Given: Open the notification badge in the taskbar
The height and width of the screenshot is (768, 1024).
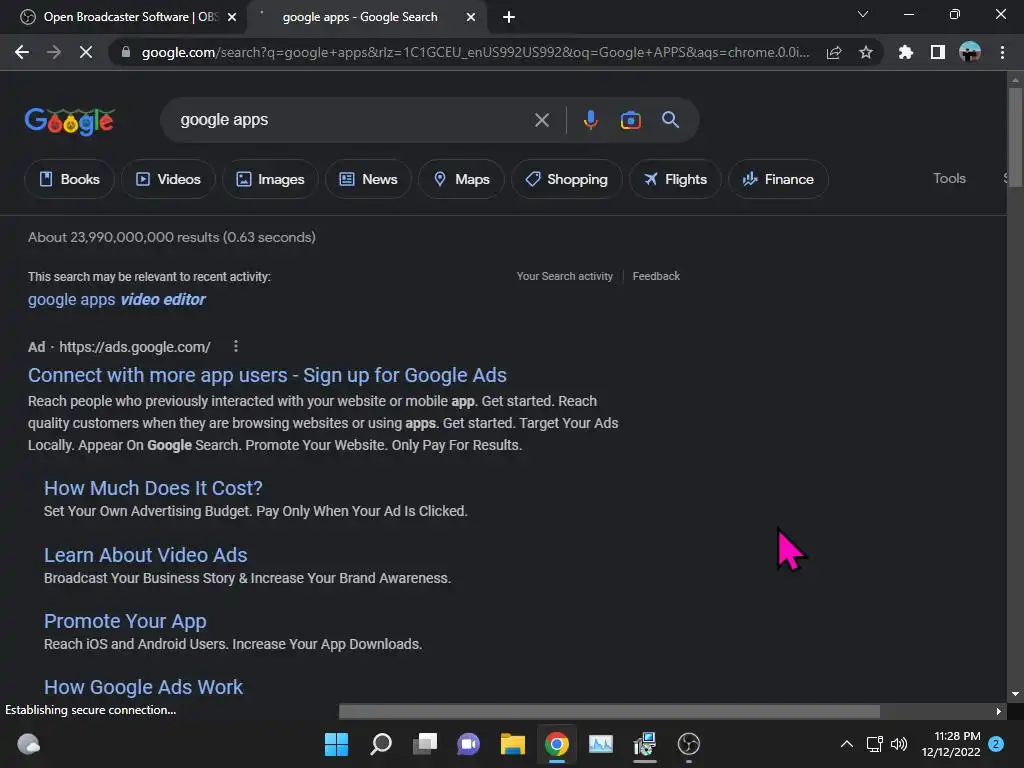Looking at the screenshot, I should click(x=996, y=744).
